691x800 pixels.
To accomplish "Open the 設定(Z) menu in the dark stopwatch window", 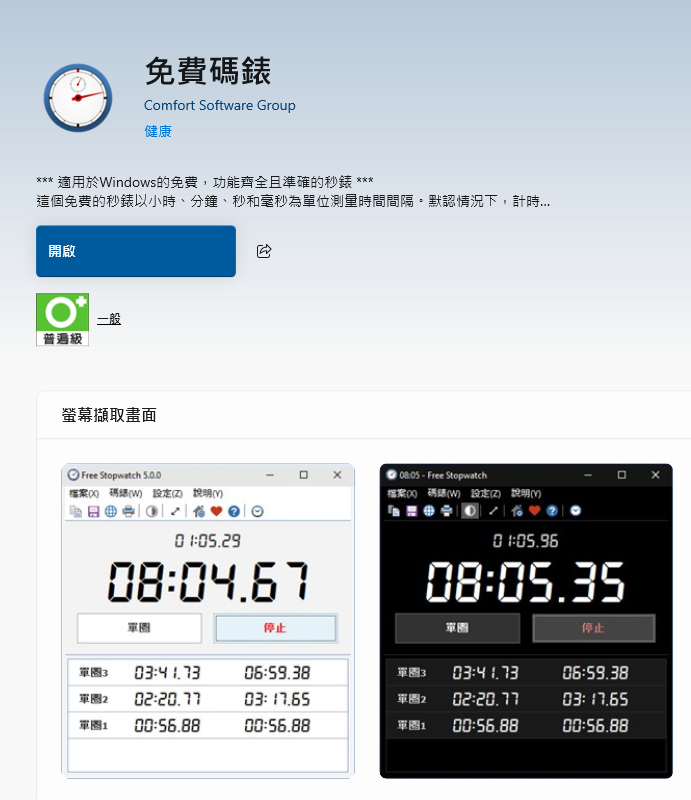I will tap(485, 493).
